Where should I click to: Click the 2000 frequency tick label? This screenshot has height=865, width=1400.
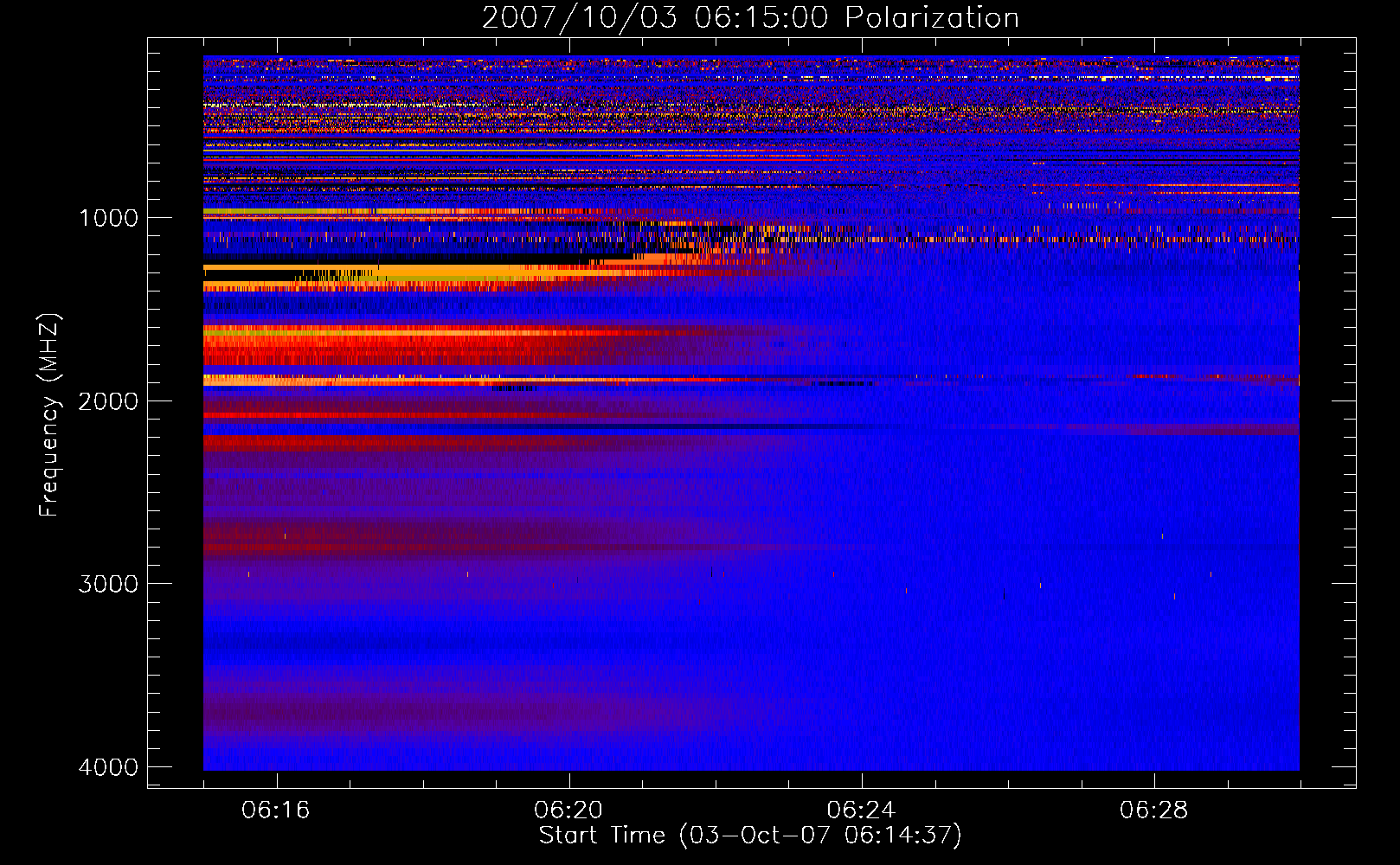(x=108, y=401)
